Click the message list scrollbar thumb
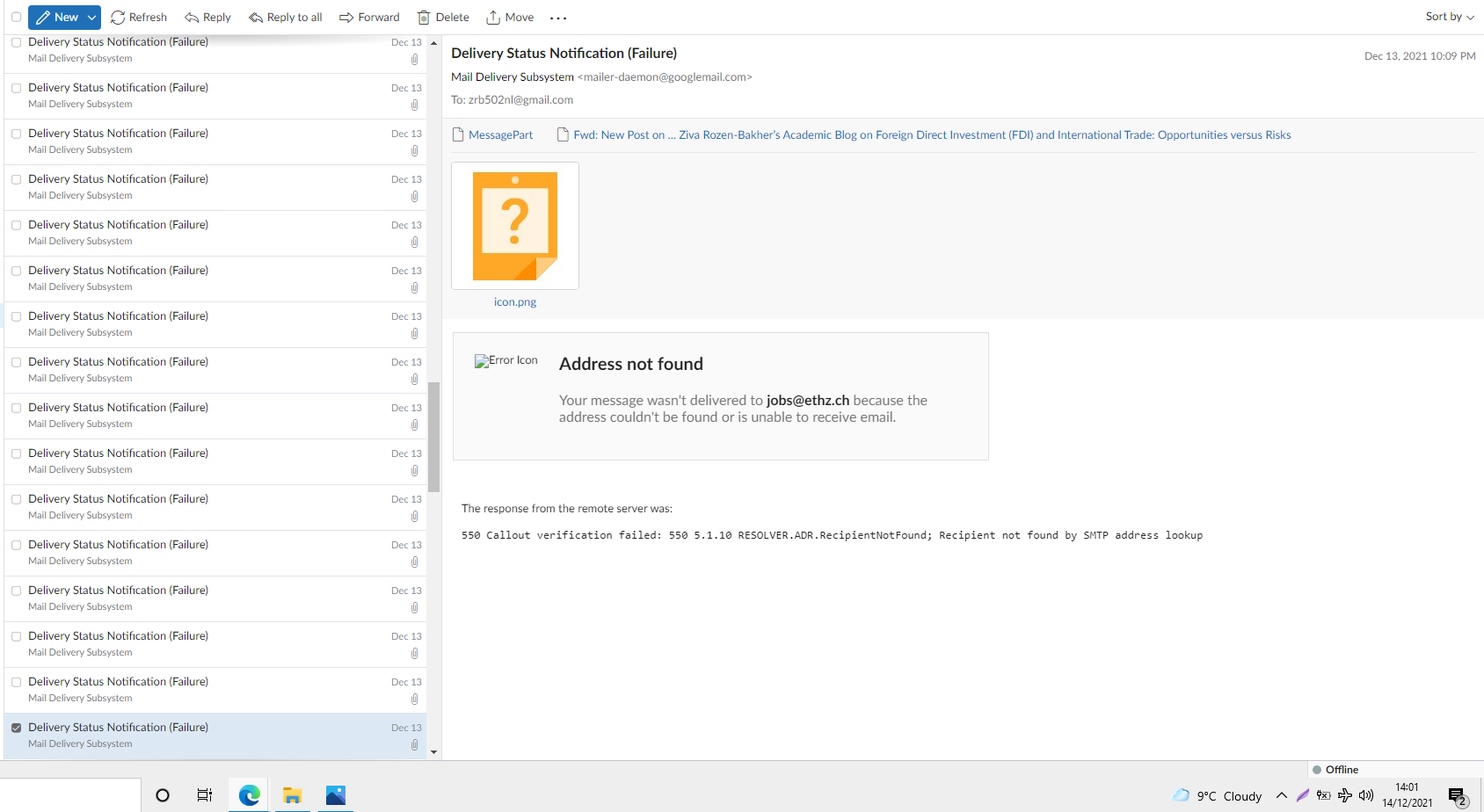Viewport: 1484px width, 812px height. (433, 437)
